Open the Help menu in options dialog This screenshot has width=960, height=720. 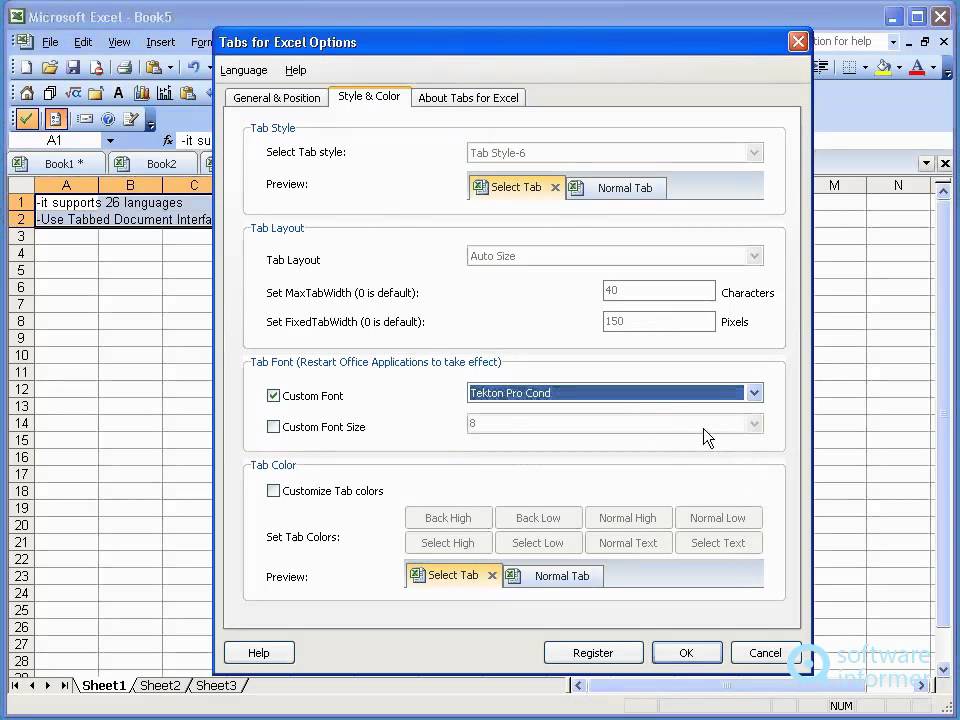[296, 70]
